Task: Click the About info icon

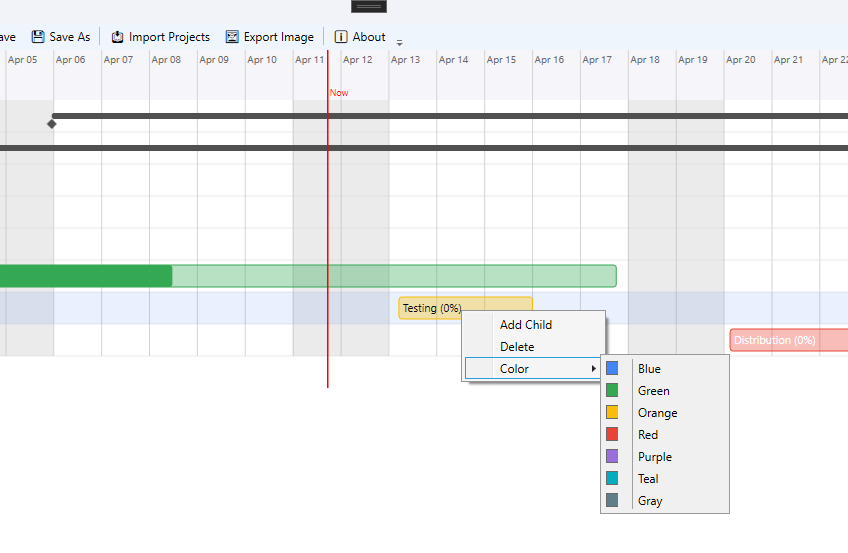Action: 341,37
